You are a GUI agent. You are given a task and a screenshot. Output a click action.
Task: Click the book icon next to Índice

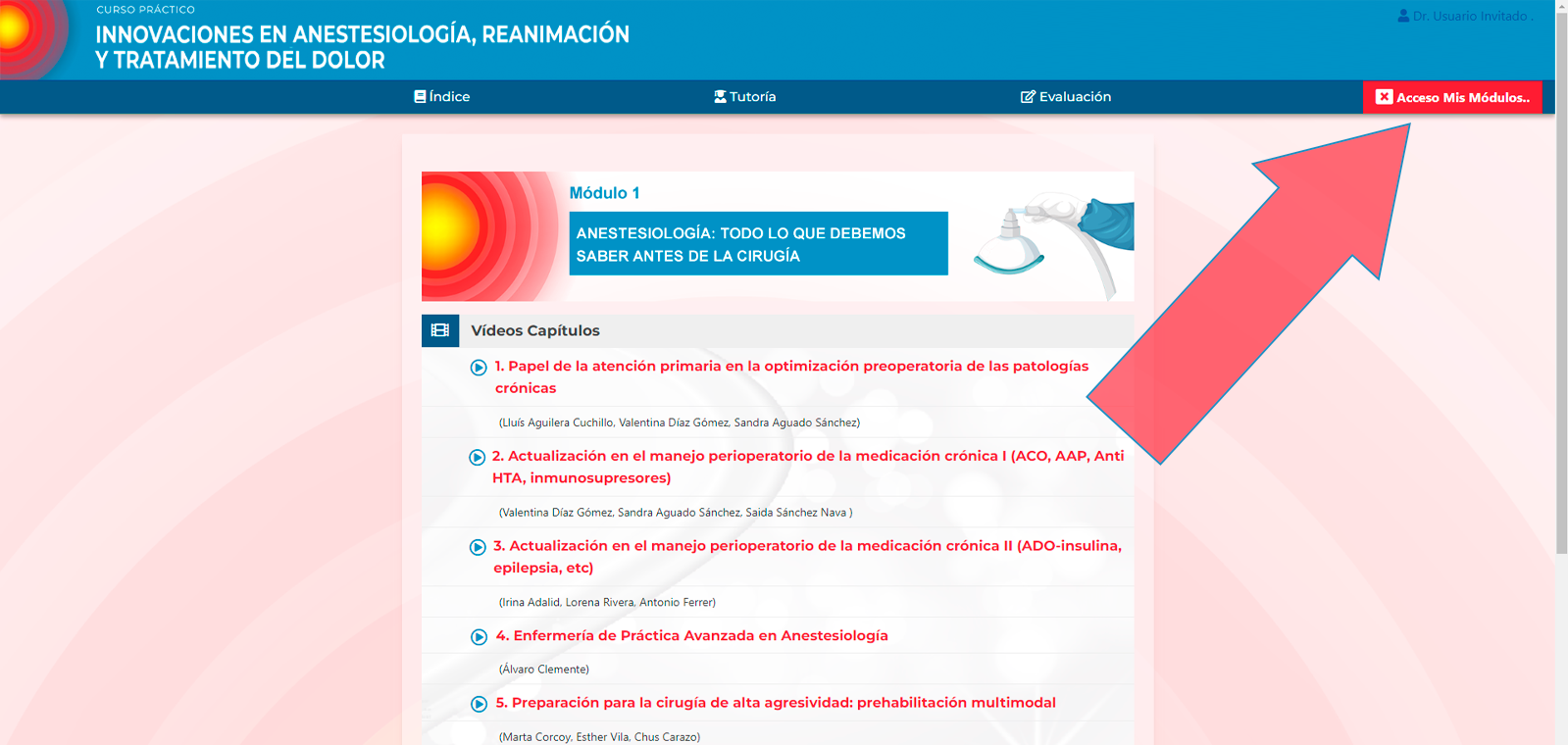pos(420,97)
